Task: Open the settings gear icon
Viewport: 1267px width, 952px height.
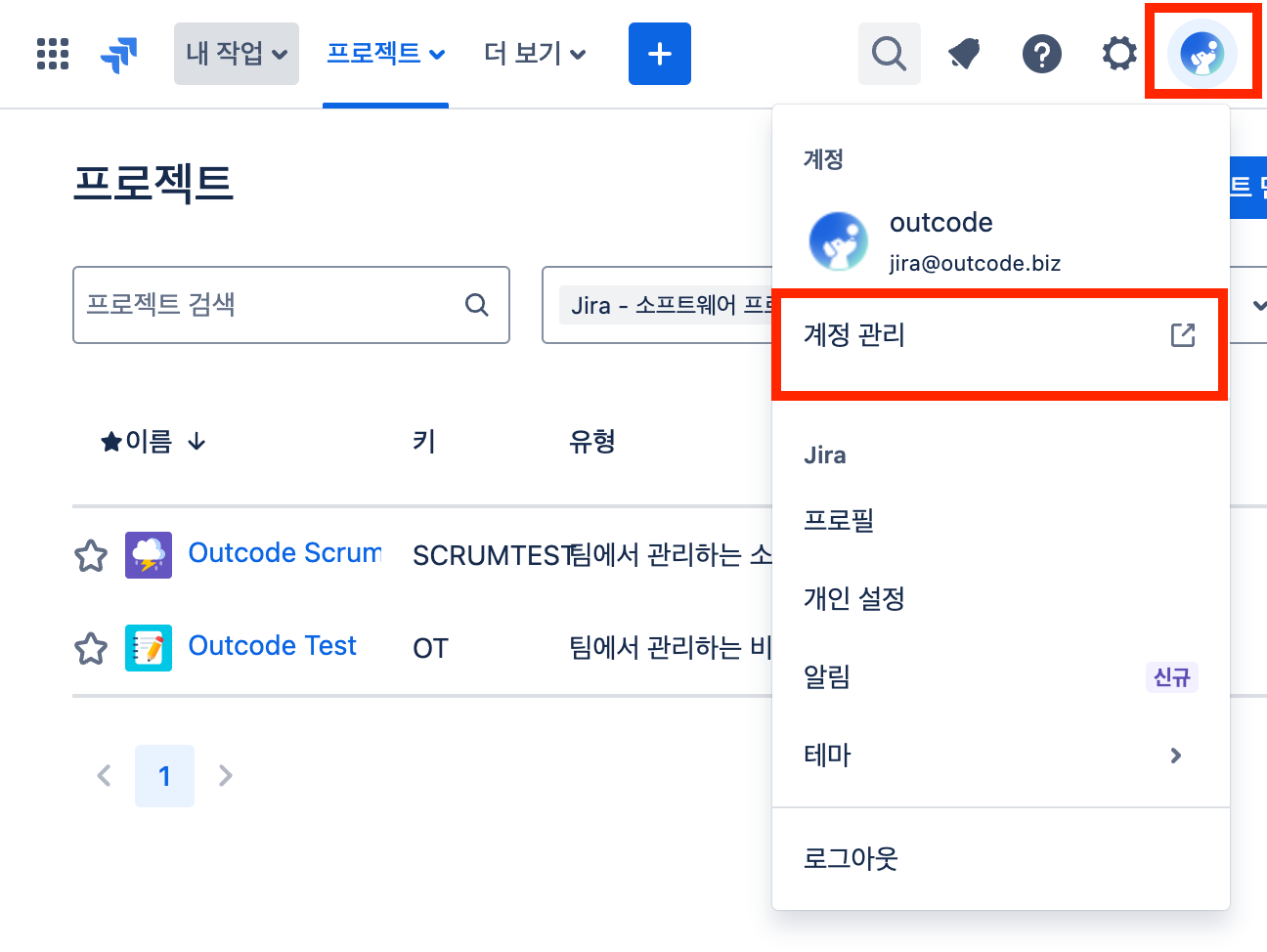Action: [1119, 54]
